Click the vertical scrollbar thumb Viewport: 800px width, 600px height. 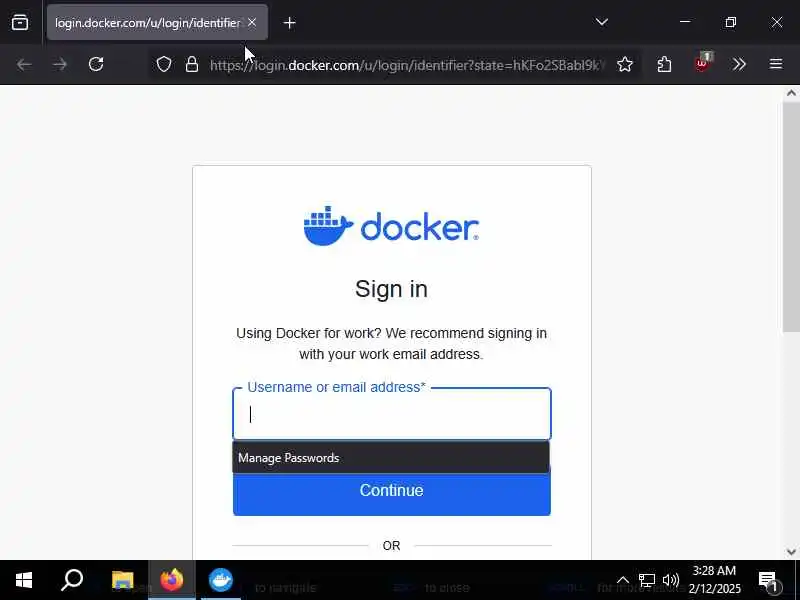(x=791, y=217)
